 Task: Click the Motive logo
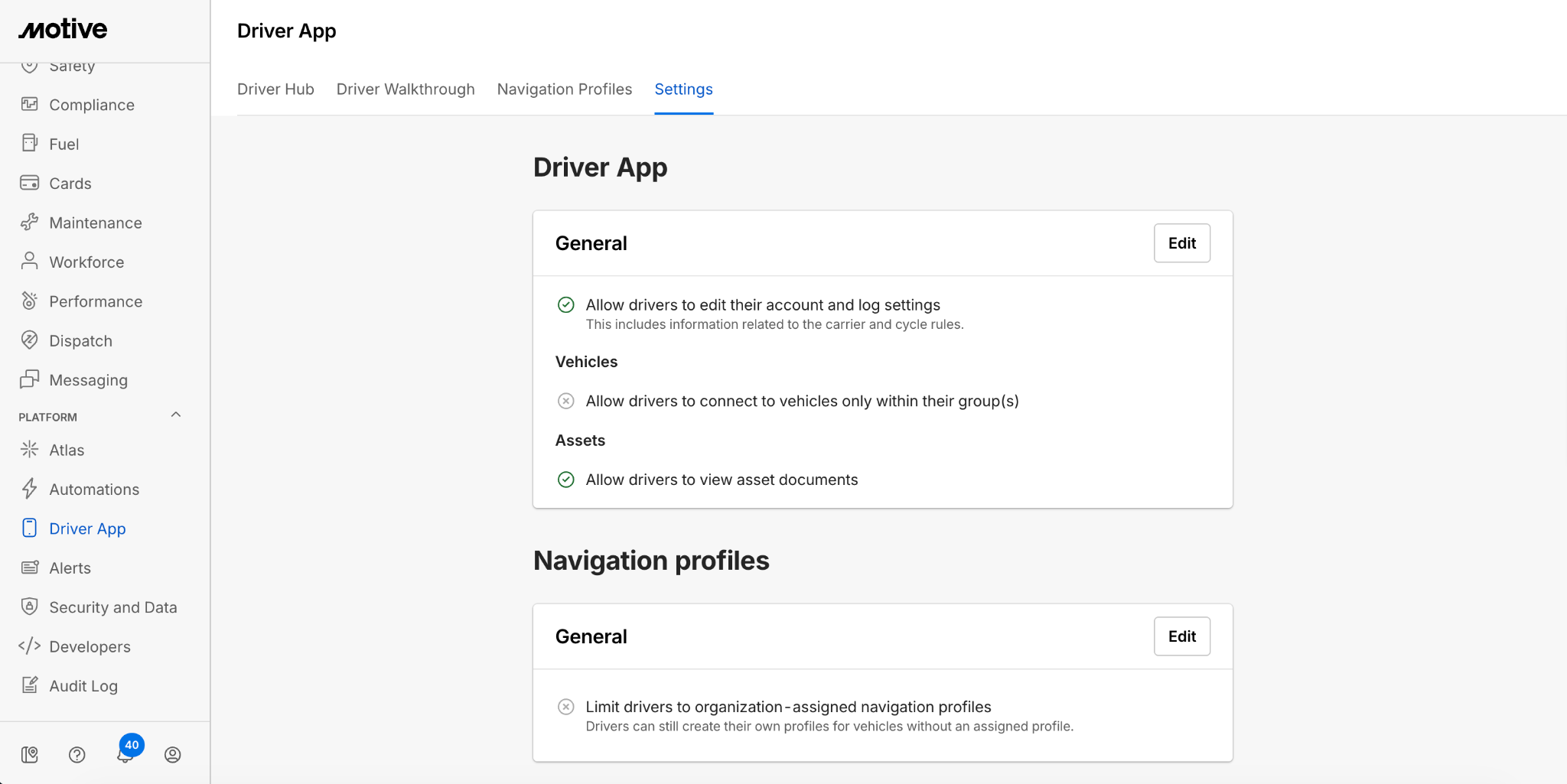pyautogui.click(x=64, y=30)
